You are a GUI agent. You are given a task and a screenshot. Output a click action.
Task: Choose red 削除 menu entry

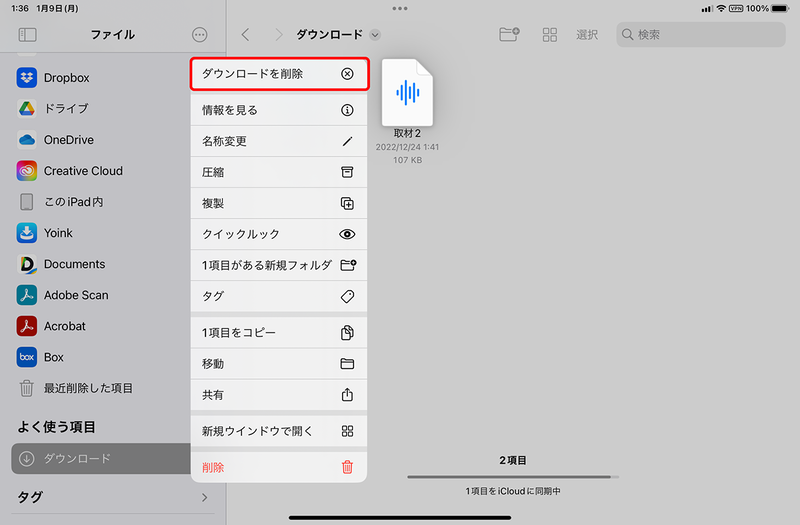279,467
